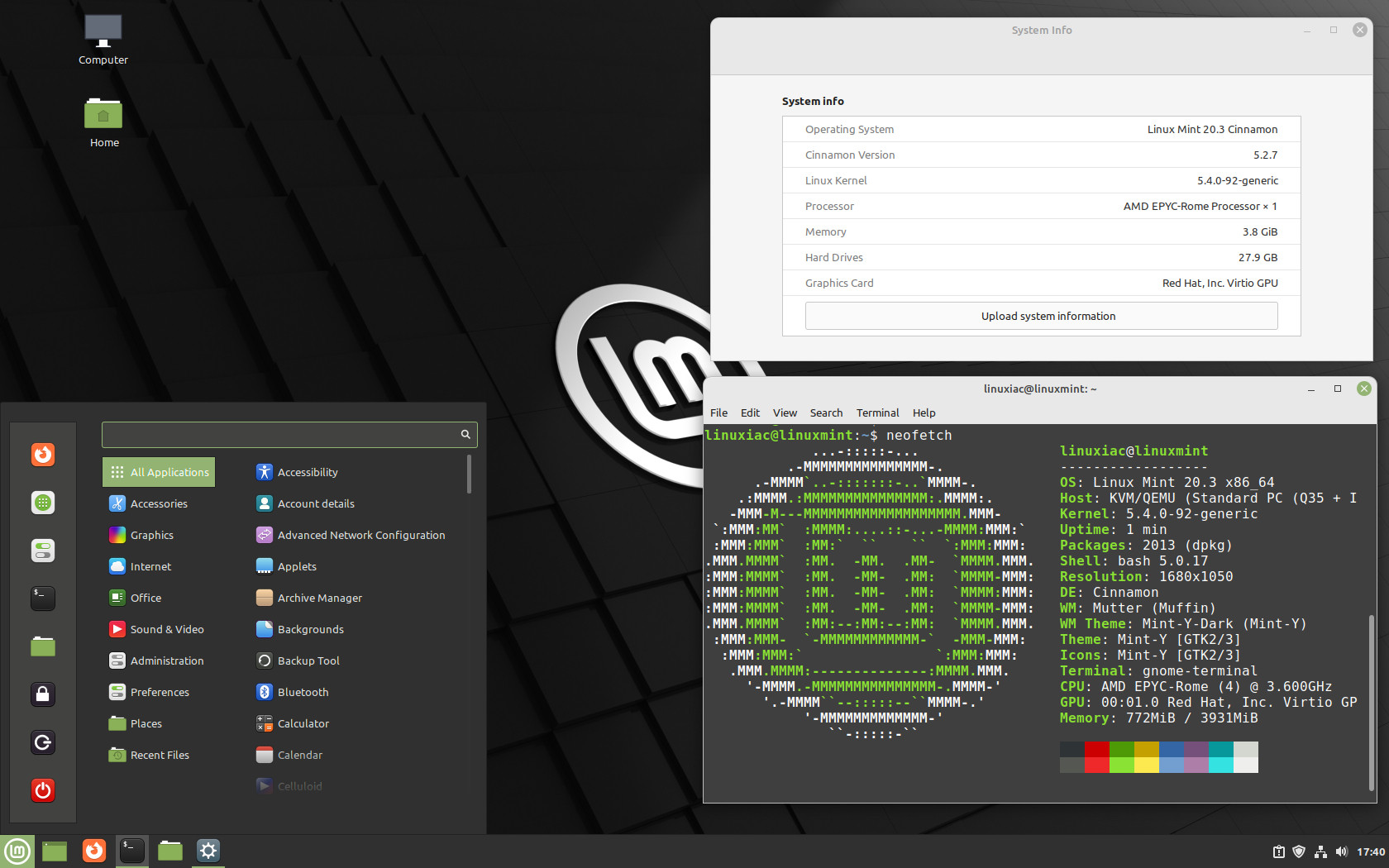Open terminal File menu
This screenshot has height=868, width=1389.
coord(719,413)
